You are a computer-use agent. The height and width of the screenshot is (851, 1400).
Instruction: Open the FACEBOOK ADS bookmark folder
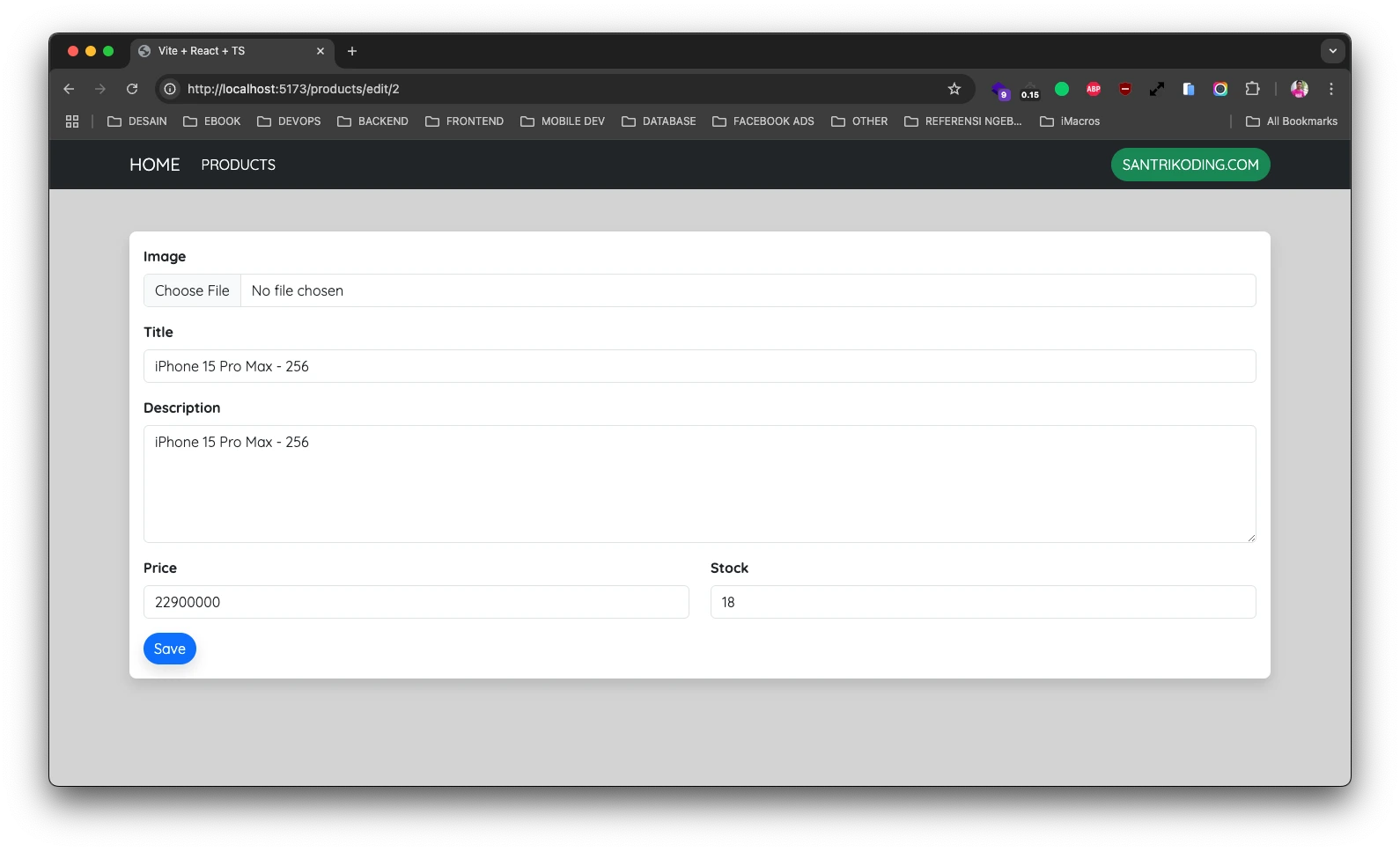click(763, 121)
